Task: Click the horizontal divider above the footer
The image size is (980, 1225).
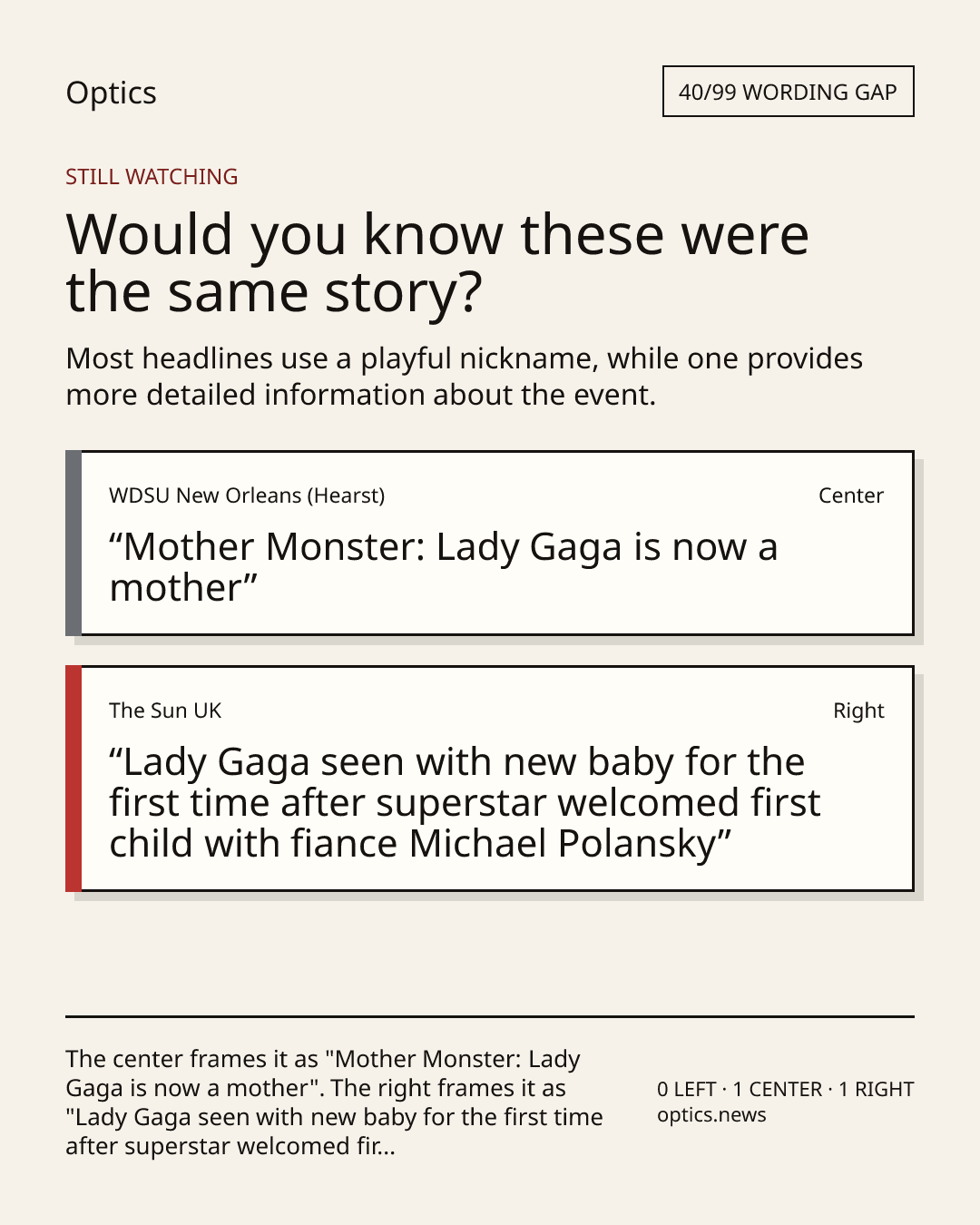Action: 490,1016
